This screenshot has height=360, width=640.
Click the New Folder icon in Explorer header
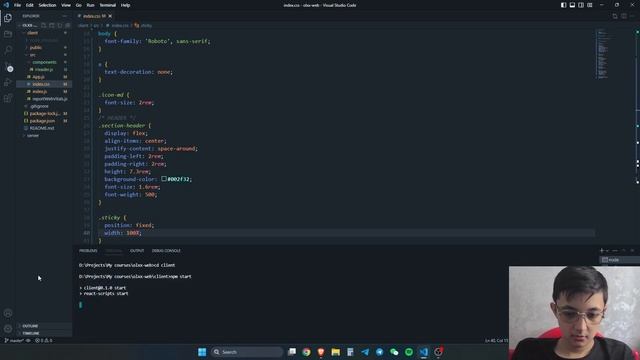point(52,25)
